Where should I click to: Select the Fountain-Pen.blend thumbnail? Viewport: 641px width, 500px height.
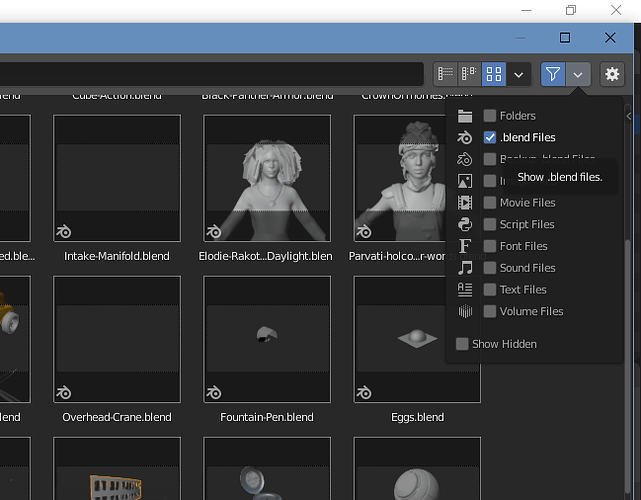(x=267, y=339)
